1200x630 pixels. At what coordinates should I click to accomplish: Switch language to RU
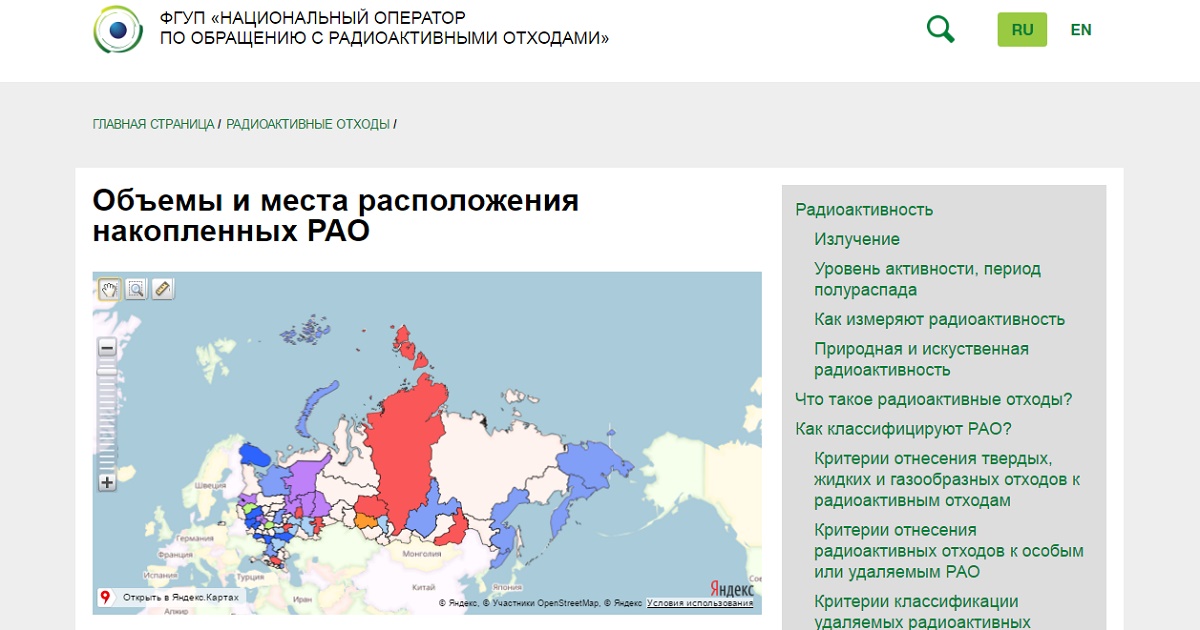(1022, 30)
